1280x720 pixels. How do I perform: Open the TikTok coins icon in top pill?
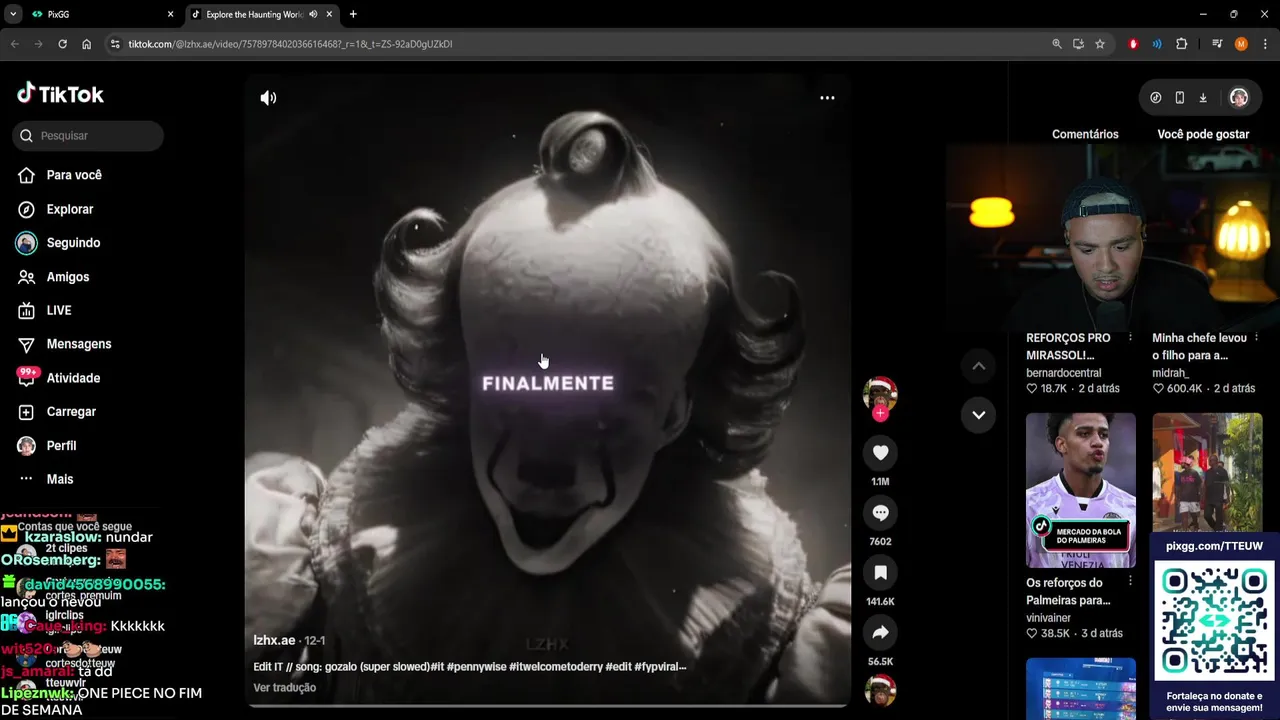1156,98
